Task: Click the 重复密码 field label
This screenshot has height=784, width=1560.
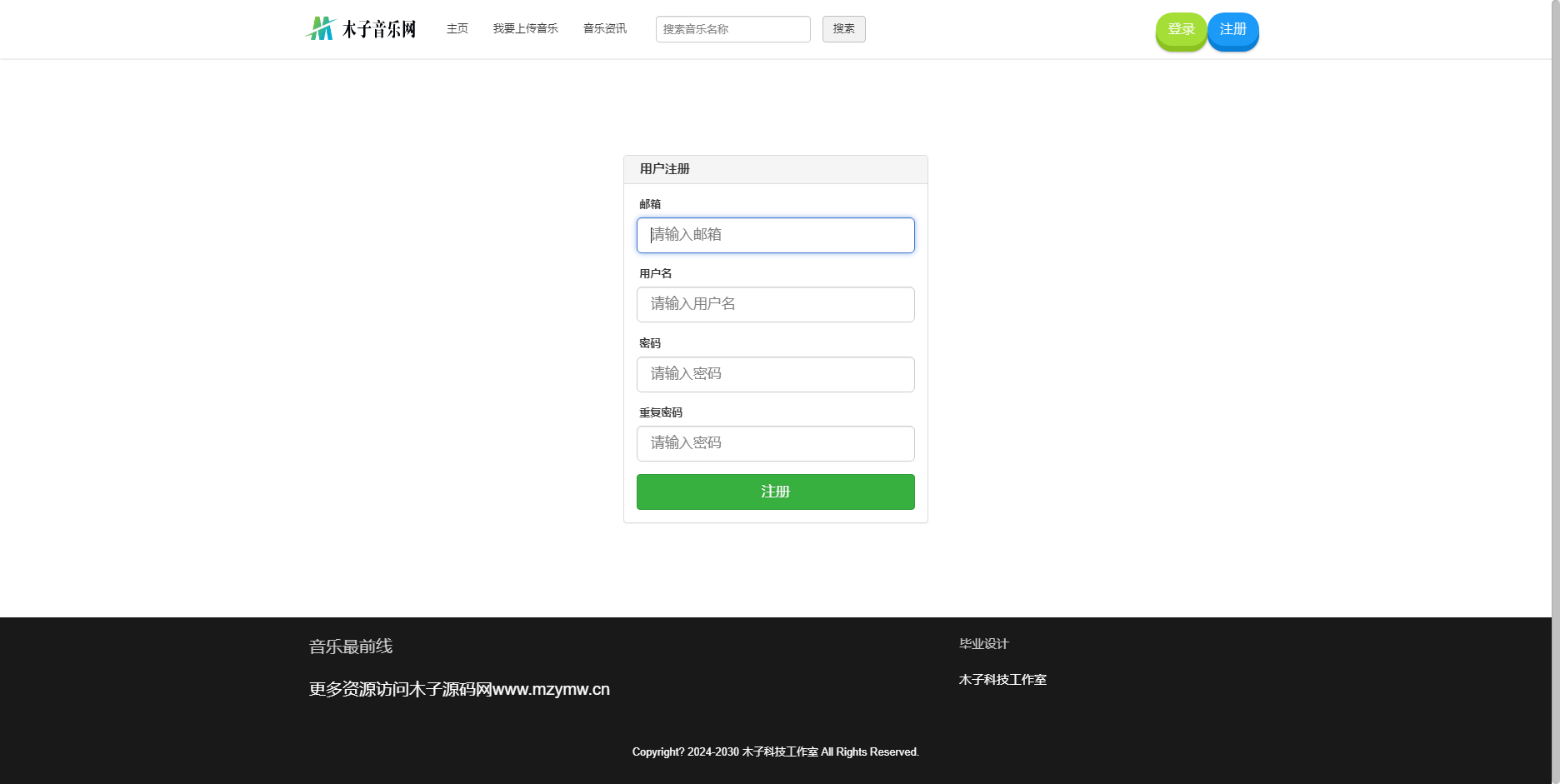Action: pyautogui.click(x=661, y=412)
